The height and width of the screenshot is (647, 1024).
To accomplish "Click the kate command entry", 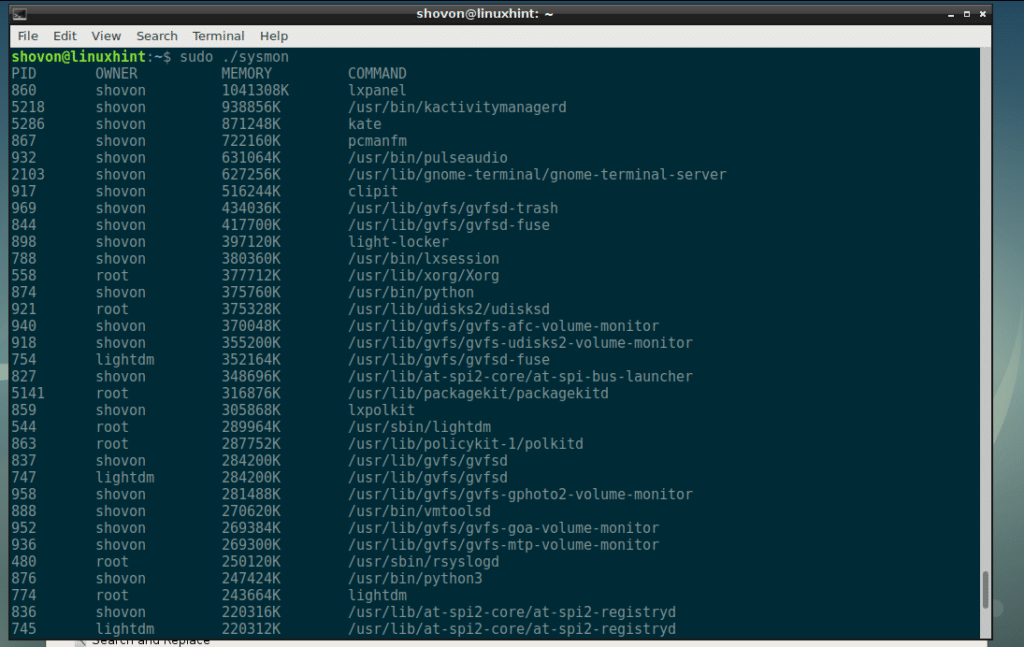I will pyautogui.click(x=364, y=124).
